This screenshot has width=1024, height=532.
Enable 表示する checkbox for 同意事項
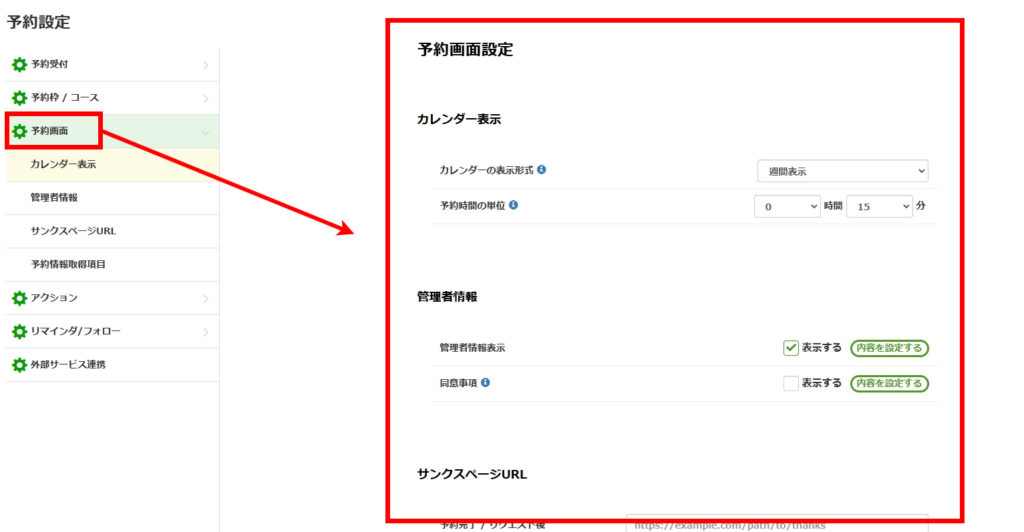coord(791,383)
